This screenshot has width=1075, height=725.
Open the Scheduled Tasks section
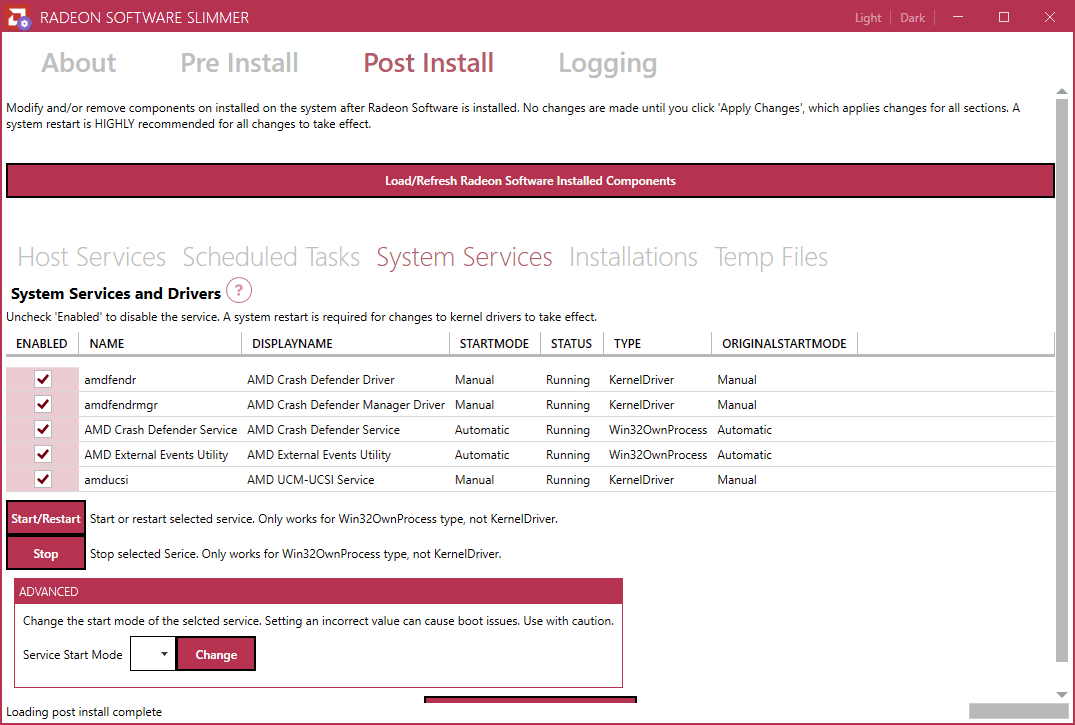coord(271,257)
